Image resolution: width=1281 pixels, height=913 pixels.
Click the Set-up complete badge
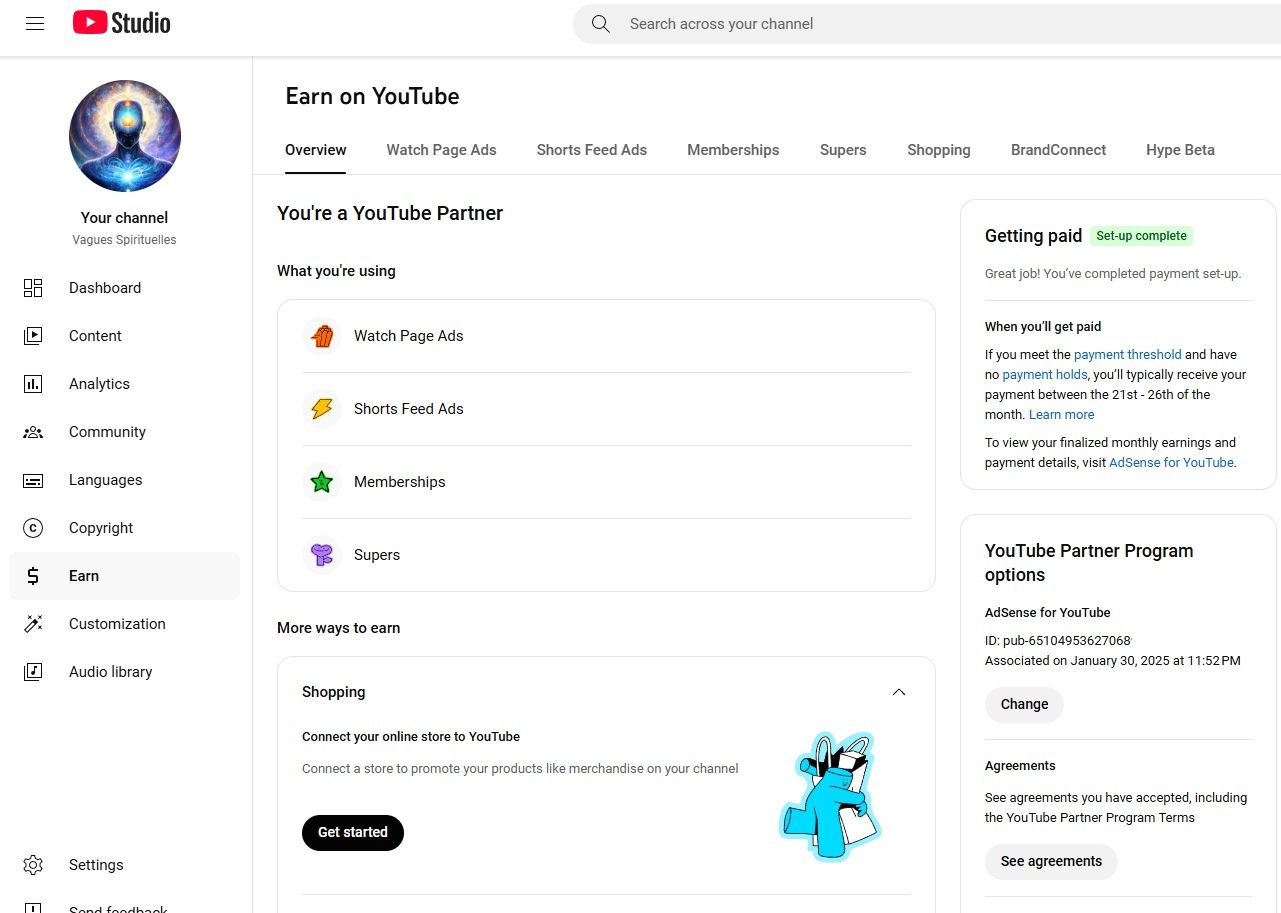tap(1142, 236)
